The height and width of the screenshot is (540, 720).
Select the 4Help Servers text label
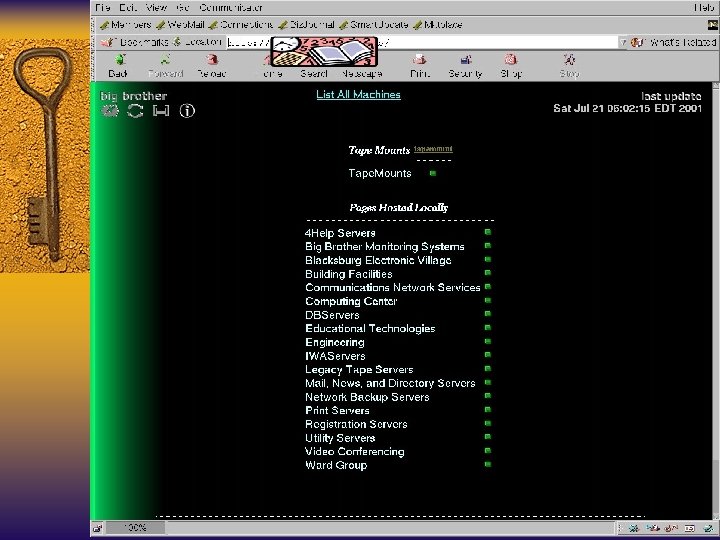click(x=340, y=233)
